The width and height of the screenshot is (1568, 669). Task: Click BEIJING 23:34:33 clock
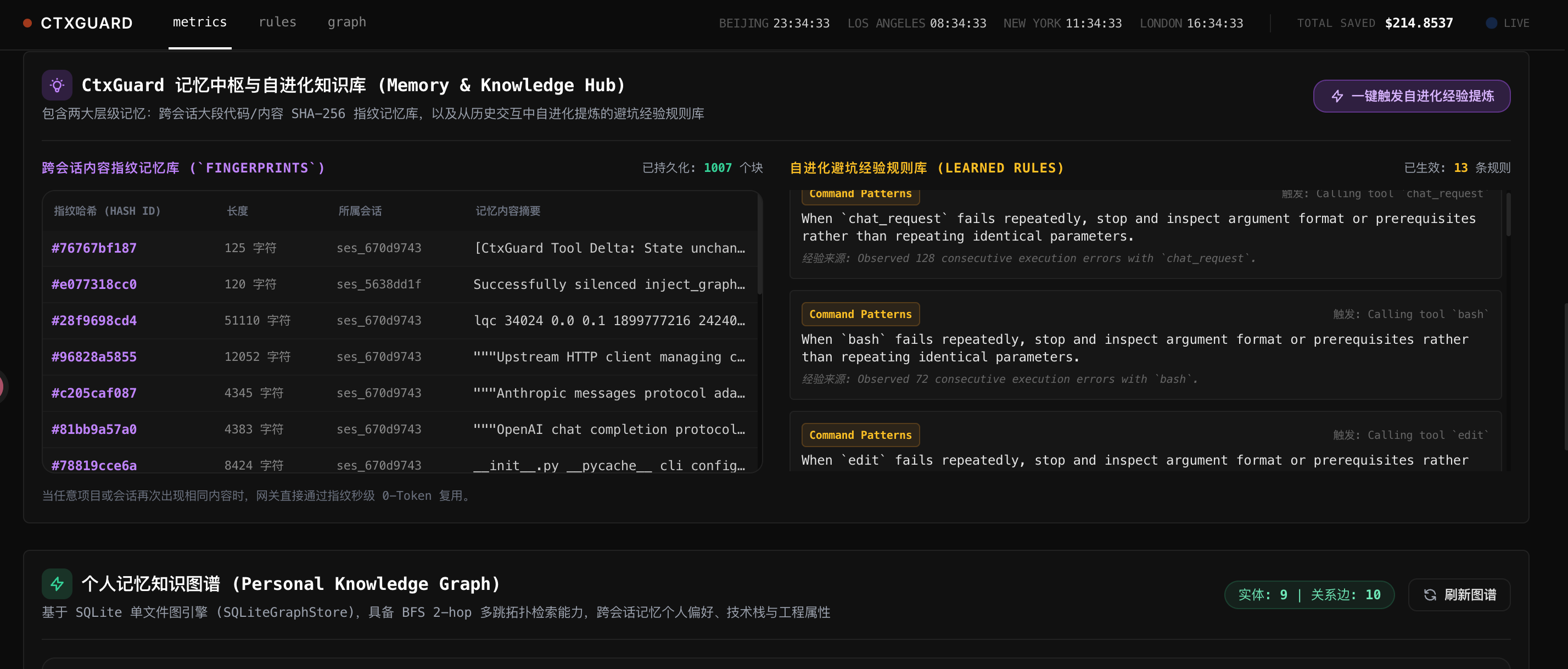[x=774, y=23]
